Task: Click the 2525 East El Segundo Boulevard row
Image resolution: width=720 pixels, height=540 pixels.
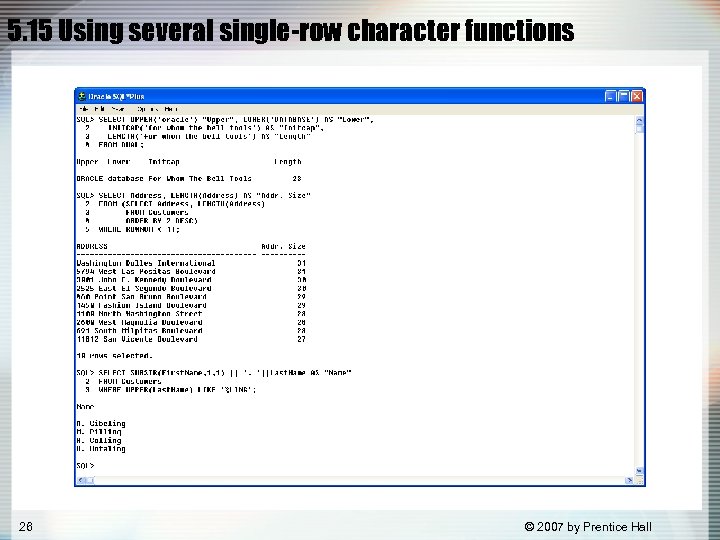Action: [191, 288]
